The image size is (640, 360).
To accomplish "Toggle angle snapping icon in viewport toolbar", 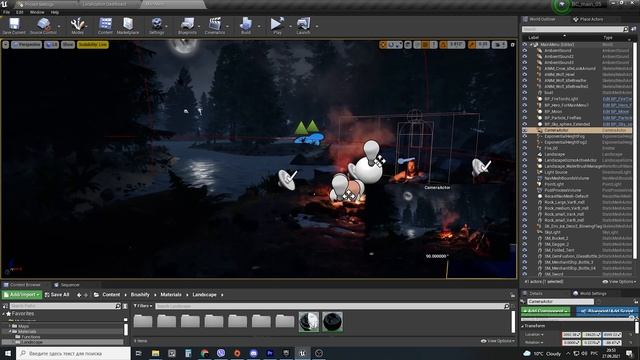I will pos(443,44).
